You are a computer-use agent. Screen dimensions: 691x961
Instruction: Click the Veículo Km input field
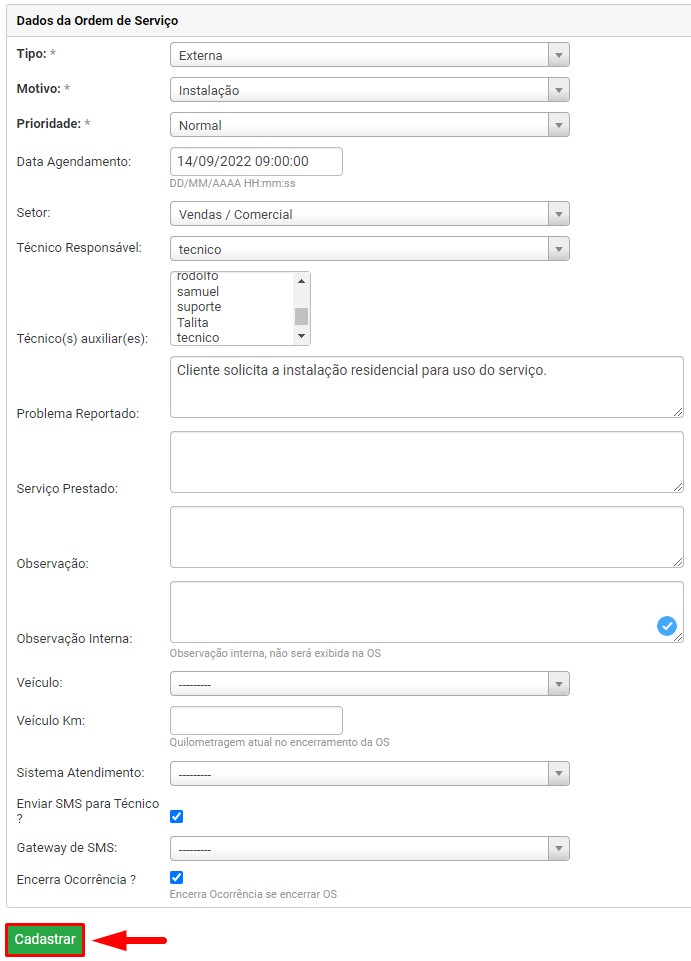(x=256, y=720)
